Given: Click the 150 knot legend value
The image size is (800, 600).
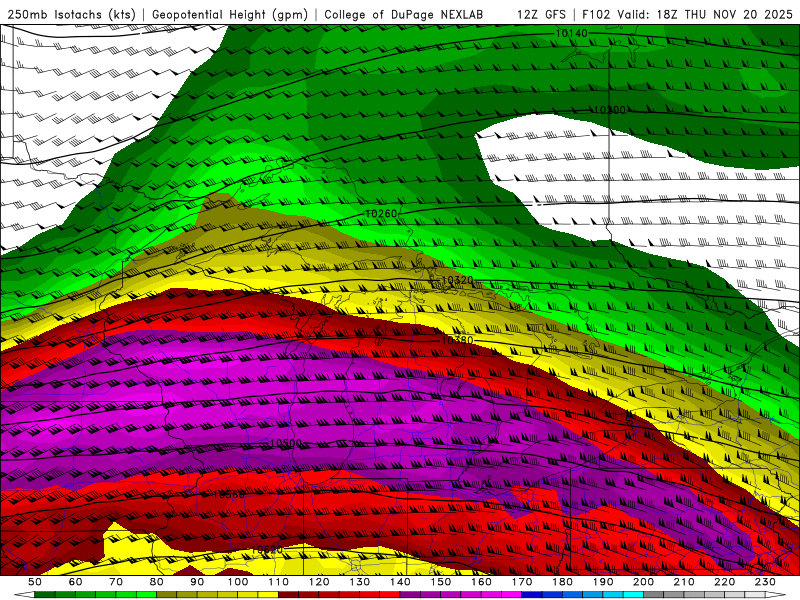Looking at the screenshot, I should click(x=441, y=582).
